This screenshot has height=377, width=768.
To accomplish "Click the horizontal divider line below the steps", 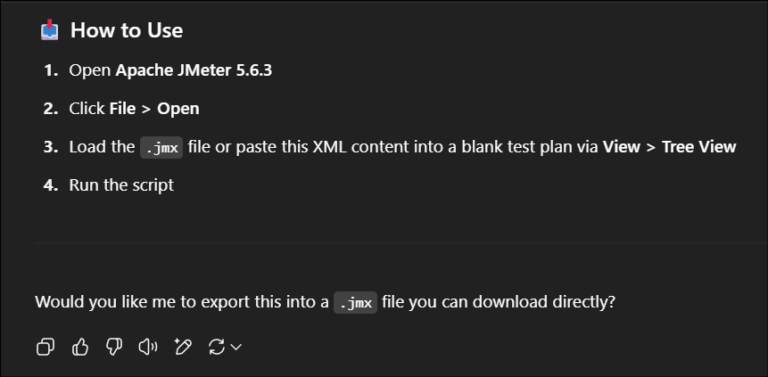I will tap(401, 242).
